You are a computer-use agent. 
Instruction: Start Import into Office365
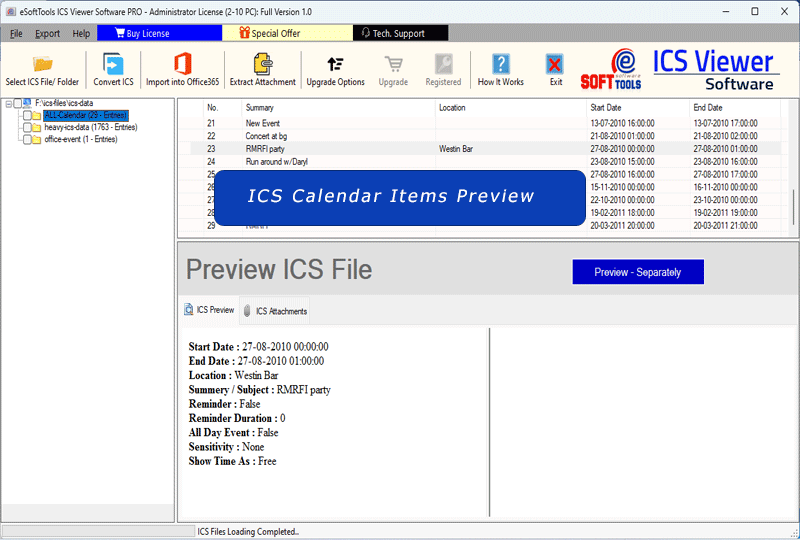click(x=182, y=70)
